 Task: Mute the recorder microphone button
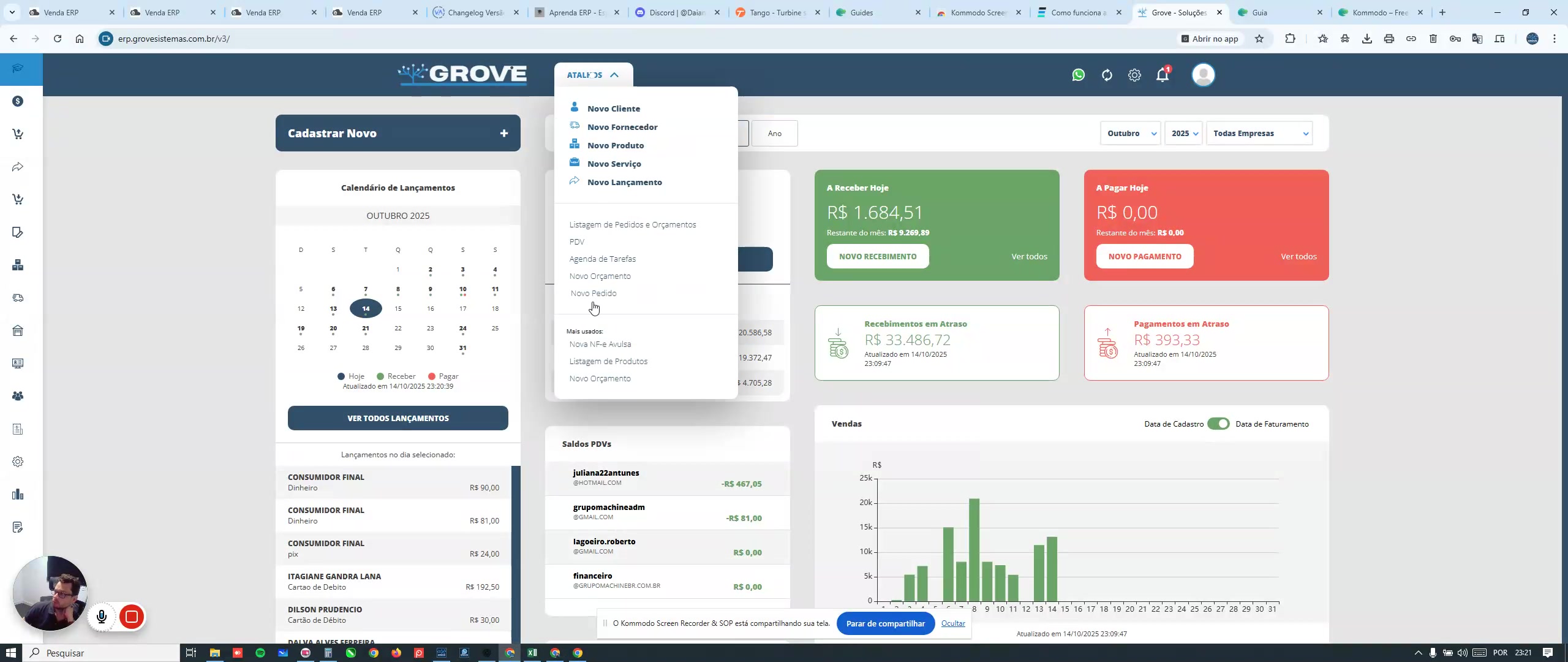point(102,617)
